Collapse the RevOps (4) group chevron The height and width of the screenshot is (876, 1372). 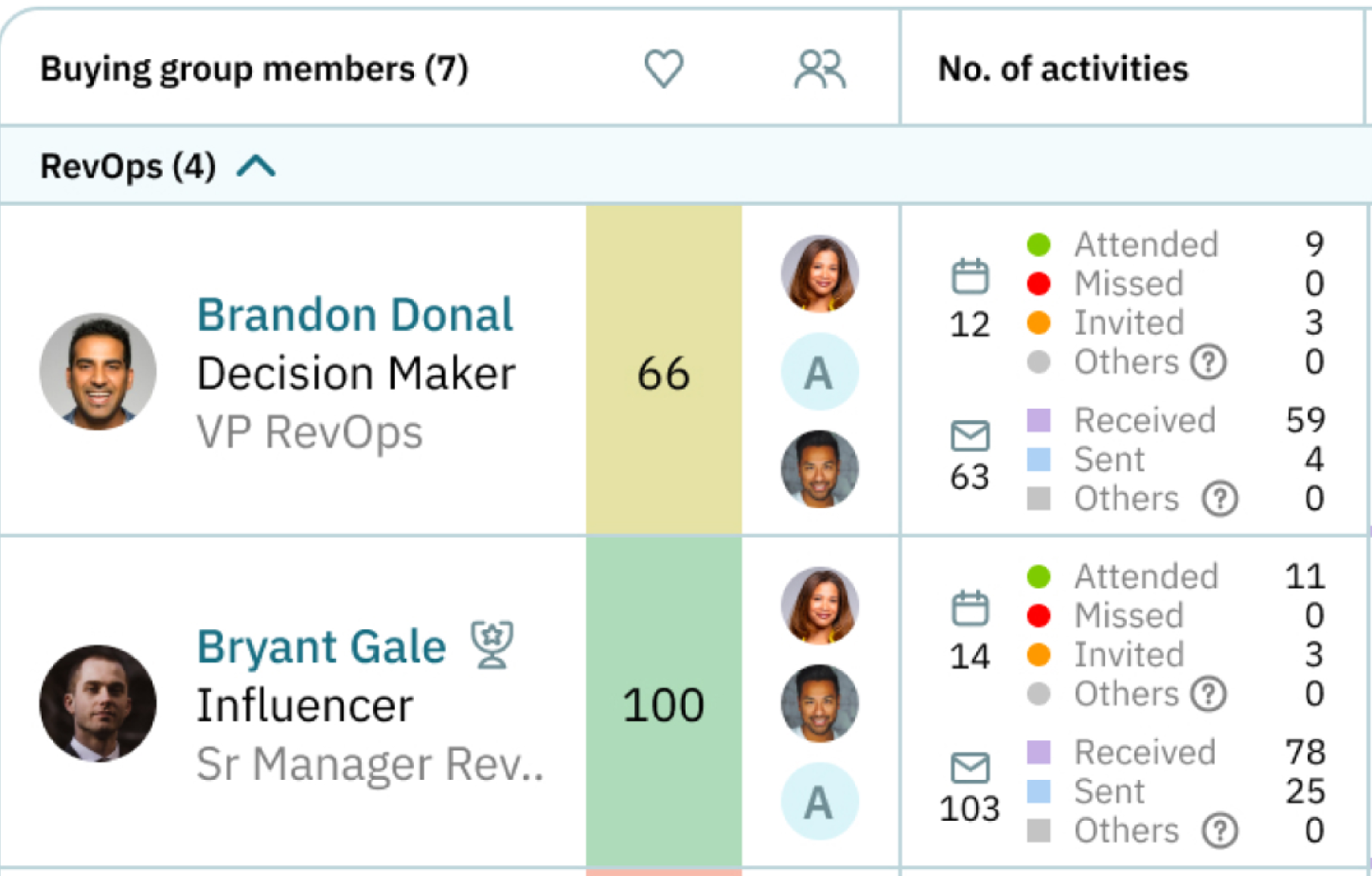coord(256,166)
